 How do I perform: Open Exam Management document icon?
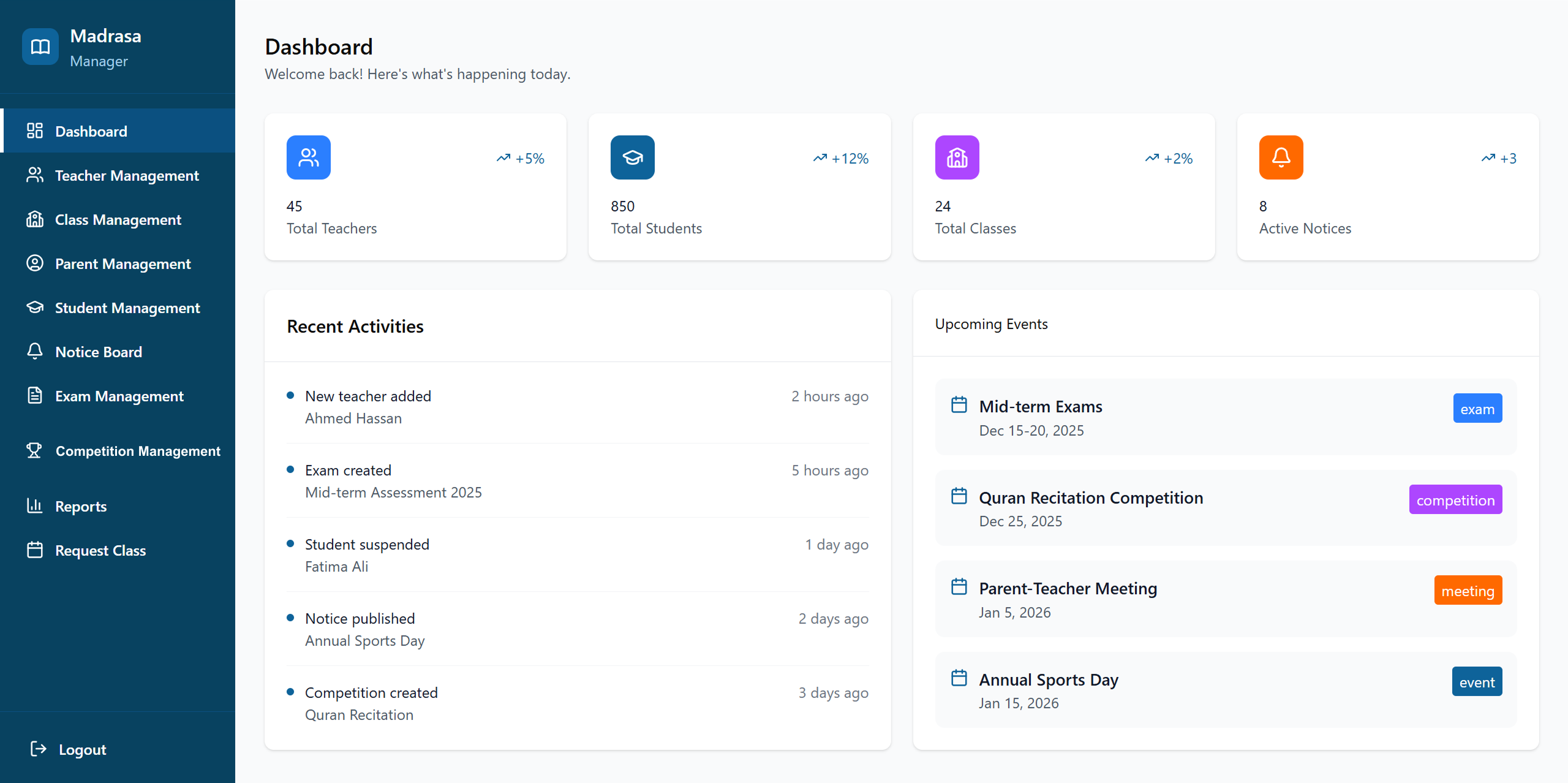pyautogui.click(x=34, y=396)
